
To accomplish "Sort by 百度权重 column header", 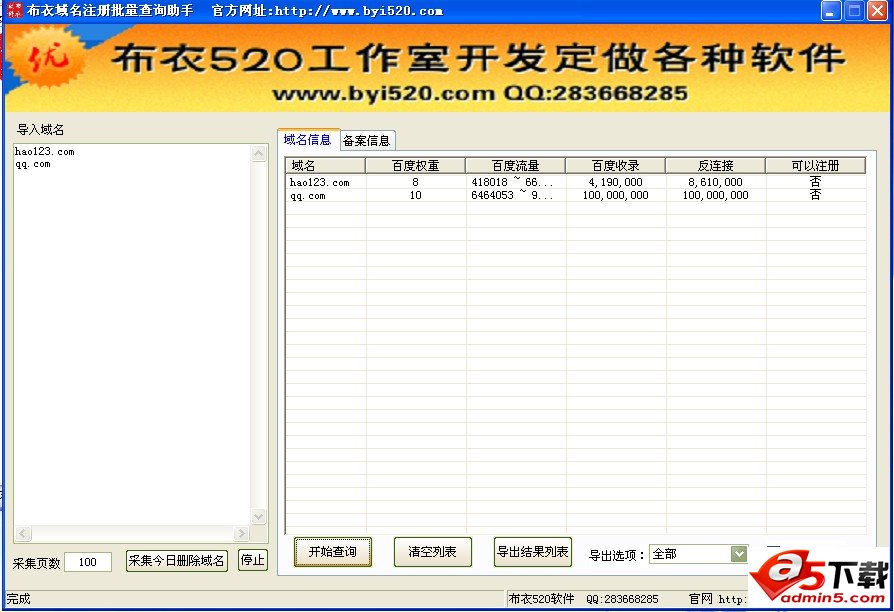I will click(x=415, y=166).
